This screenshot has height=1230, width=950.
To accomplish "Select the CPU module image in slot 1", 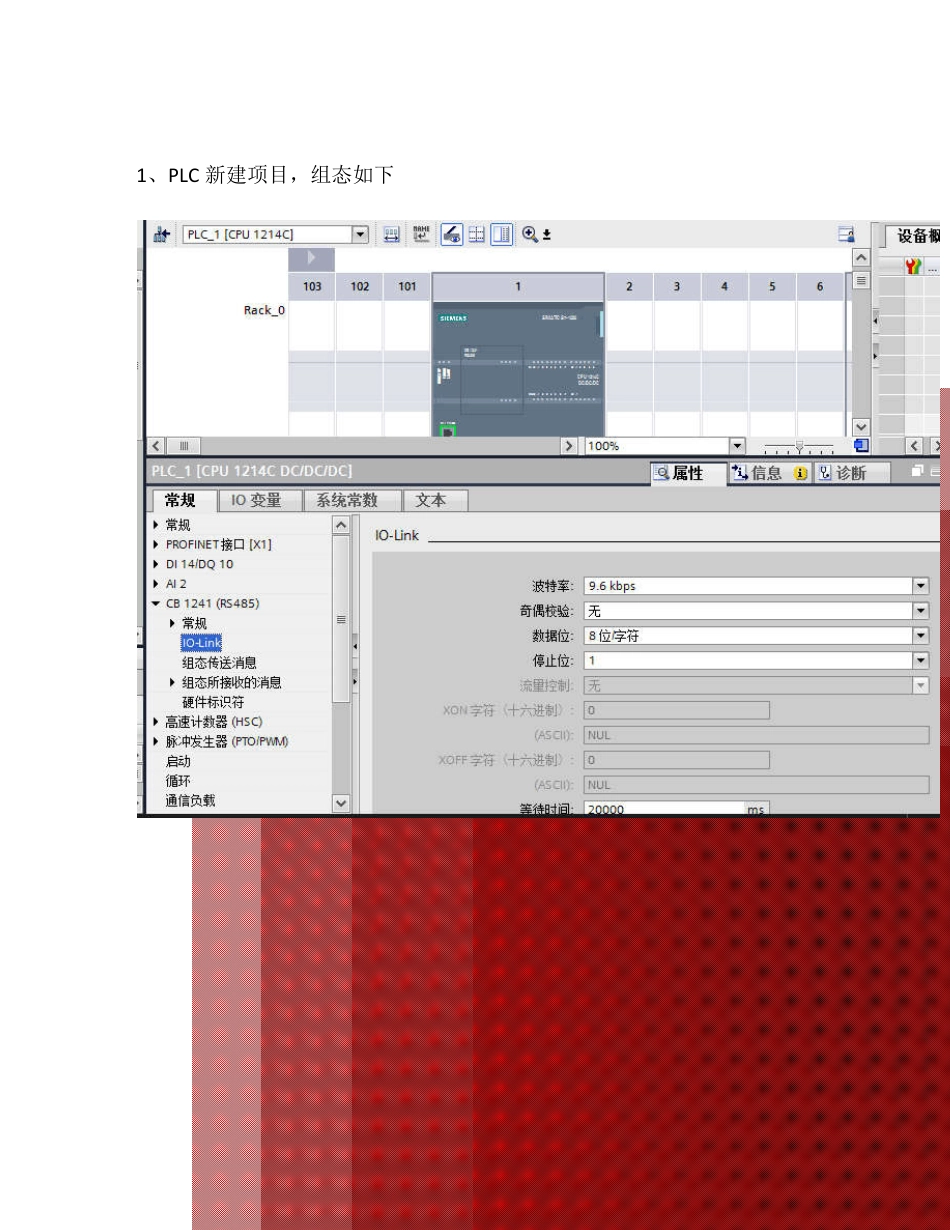I will pyautogui.click(x=518, y=368).
